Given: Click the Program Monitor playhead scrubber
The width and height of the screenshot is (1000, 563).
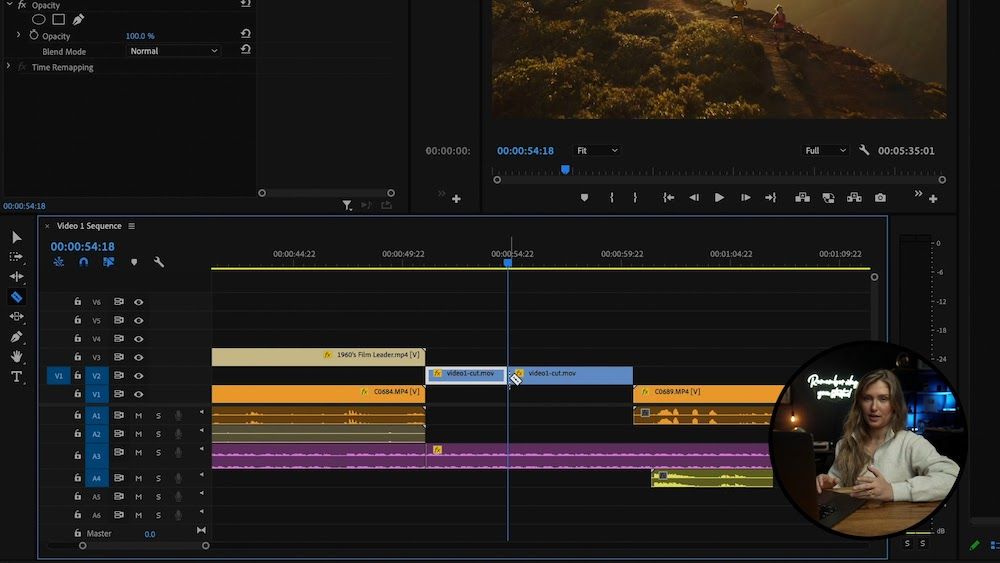Looking at the screenshot, I should point(565,170).
